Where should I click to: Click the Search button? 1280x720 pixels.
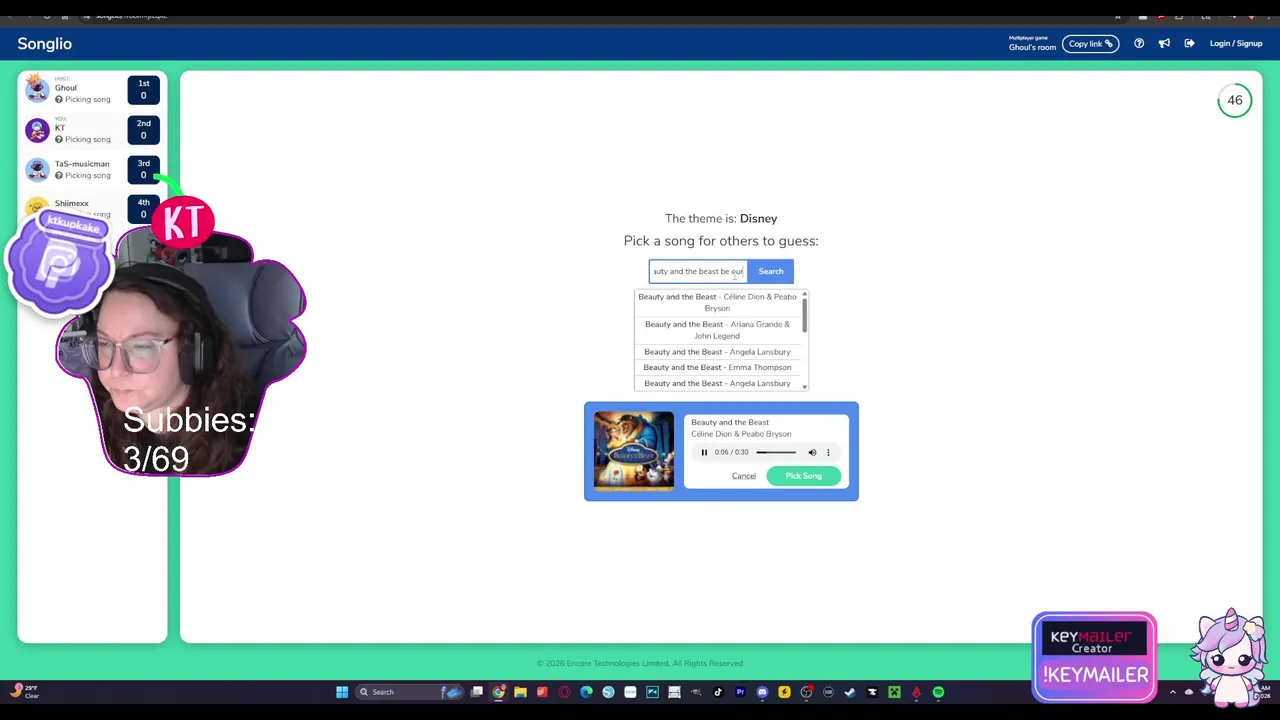click(x=771, y=271)
